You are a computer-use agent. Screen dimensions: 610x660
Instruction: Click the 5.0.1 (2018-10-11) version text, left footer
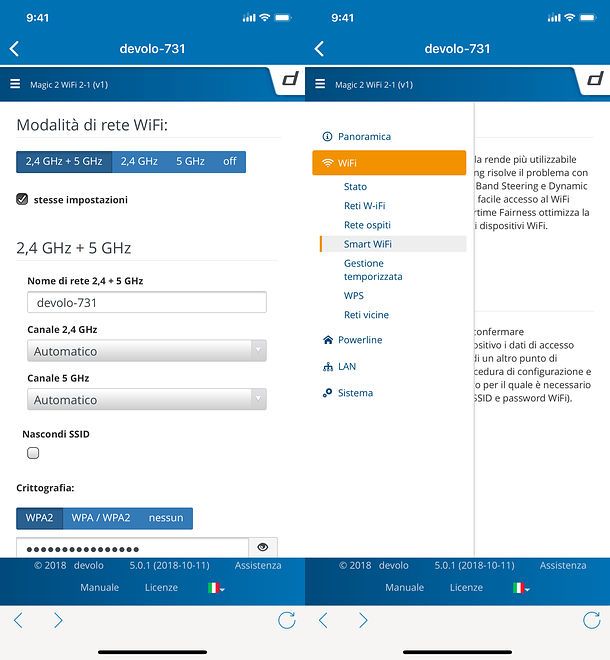(x=170, y=565)
